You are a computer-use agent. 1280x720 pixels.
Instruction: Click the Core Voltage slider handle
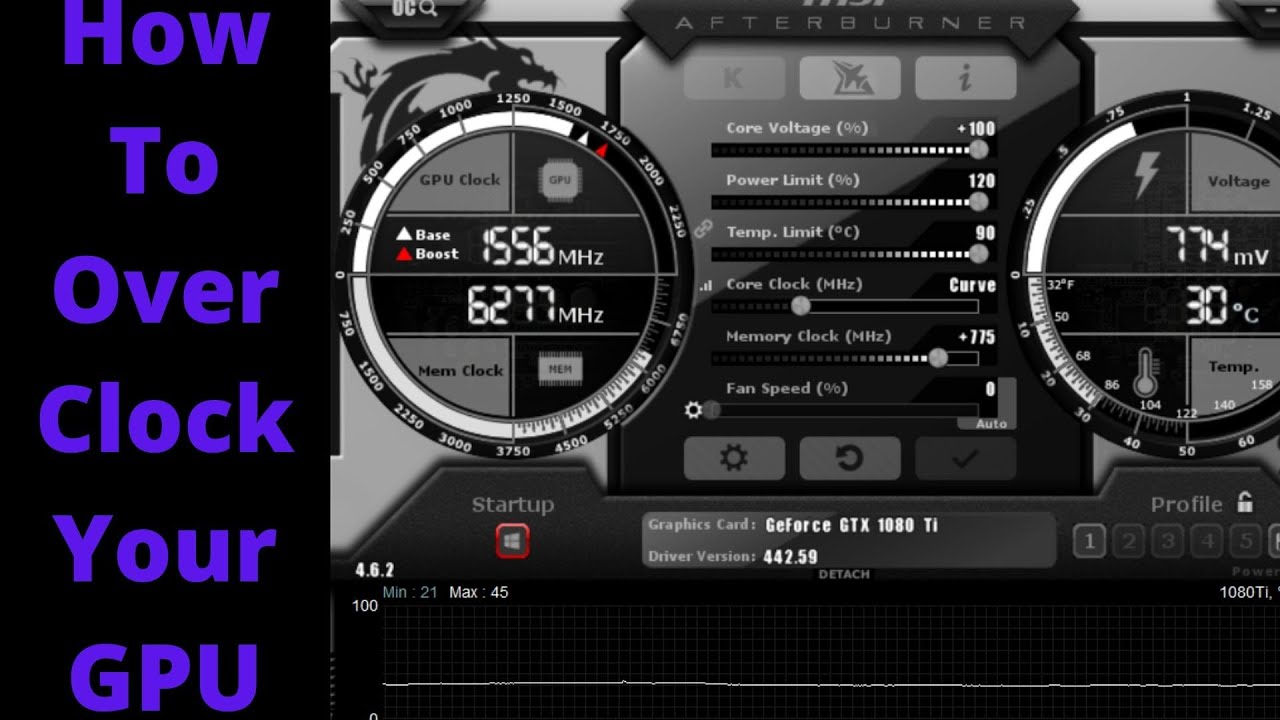click(x=979, y=150)
